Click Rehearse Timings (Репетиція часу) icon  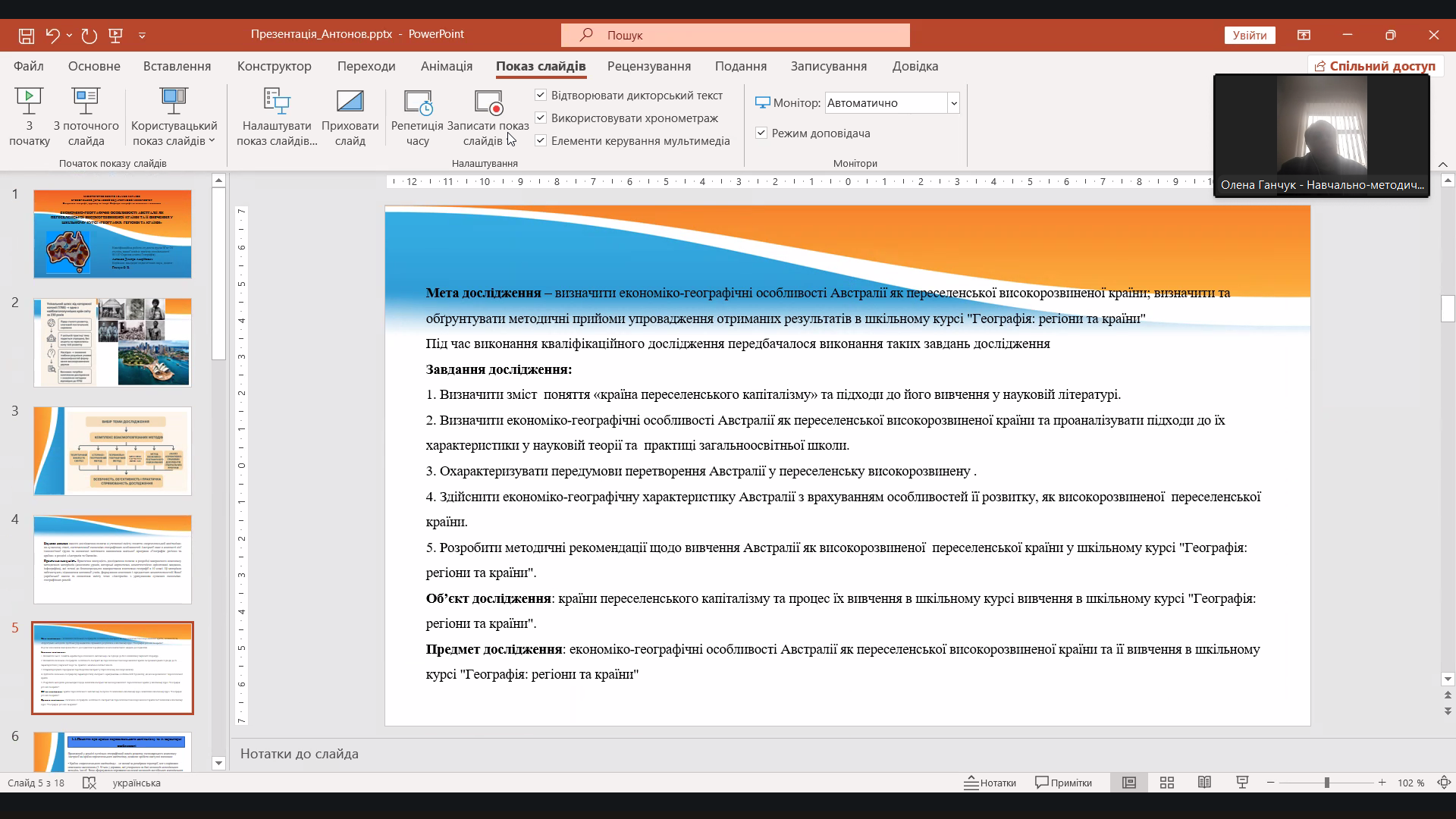417,102
